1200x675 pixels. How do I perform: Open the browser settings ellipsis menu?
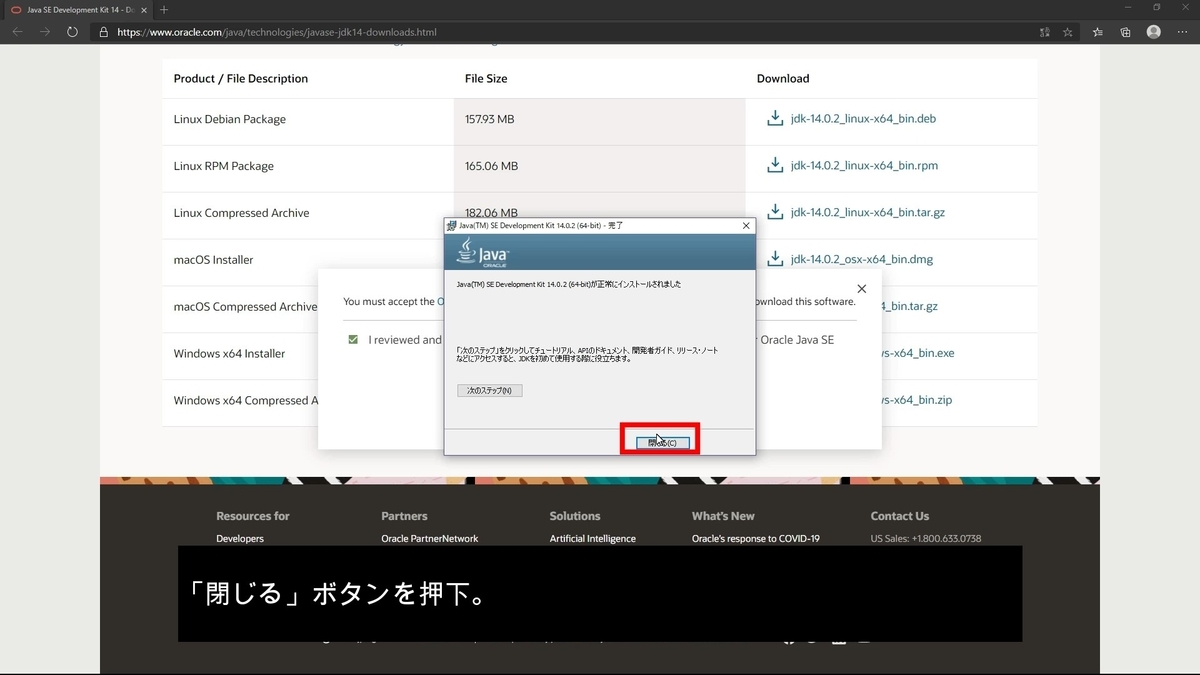1182,32
